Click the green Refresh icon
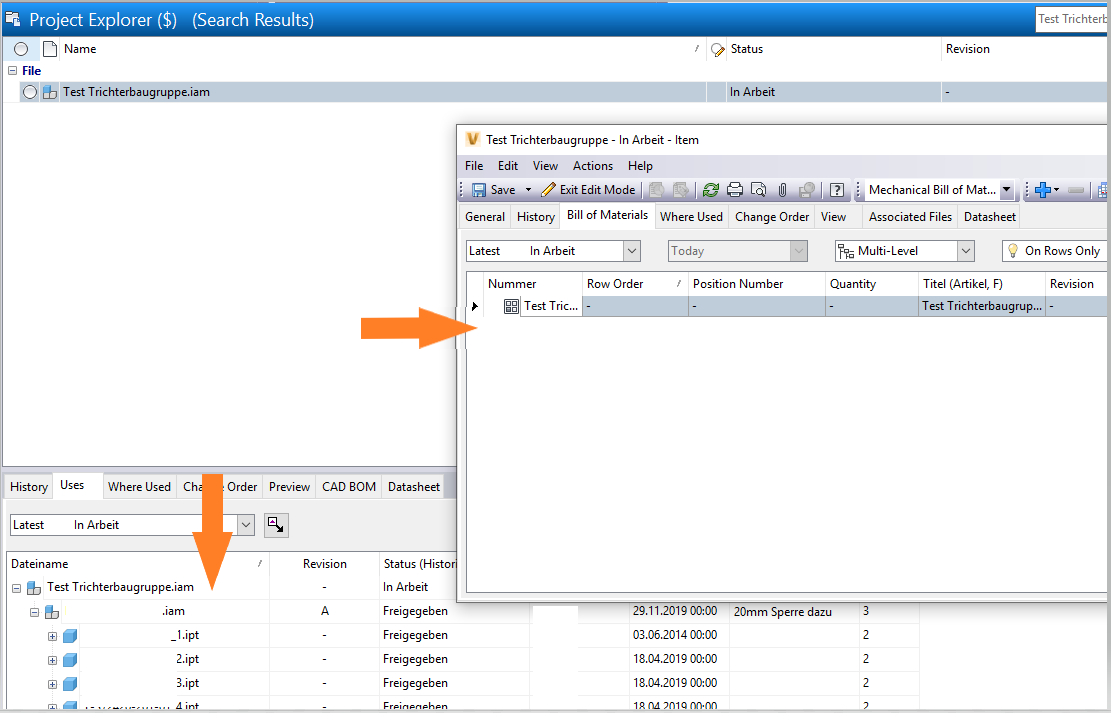Viewport: 1111px width, 713px height. 711,190
